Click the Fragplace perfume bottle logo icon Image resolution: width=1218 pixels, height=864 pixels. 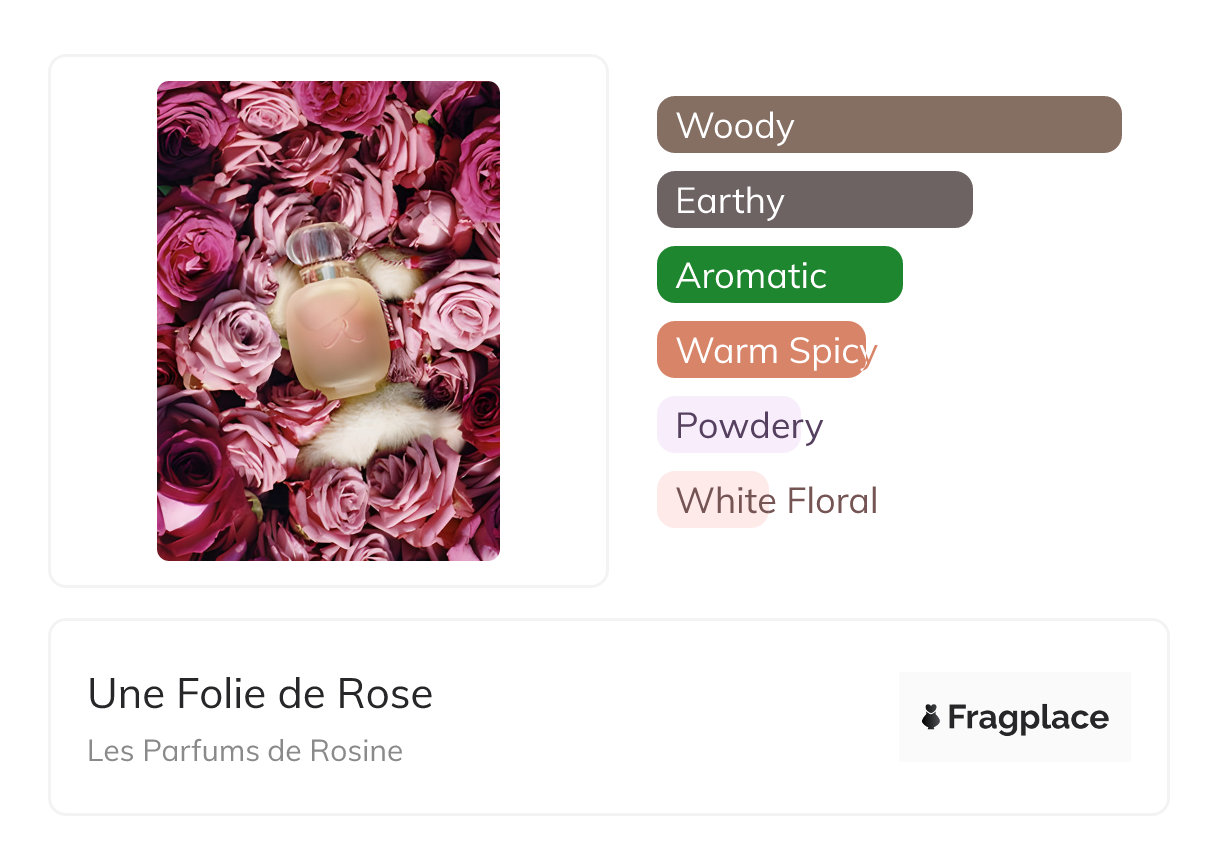(931, 717)
